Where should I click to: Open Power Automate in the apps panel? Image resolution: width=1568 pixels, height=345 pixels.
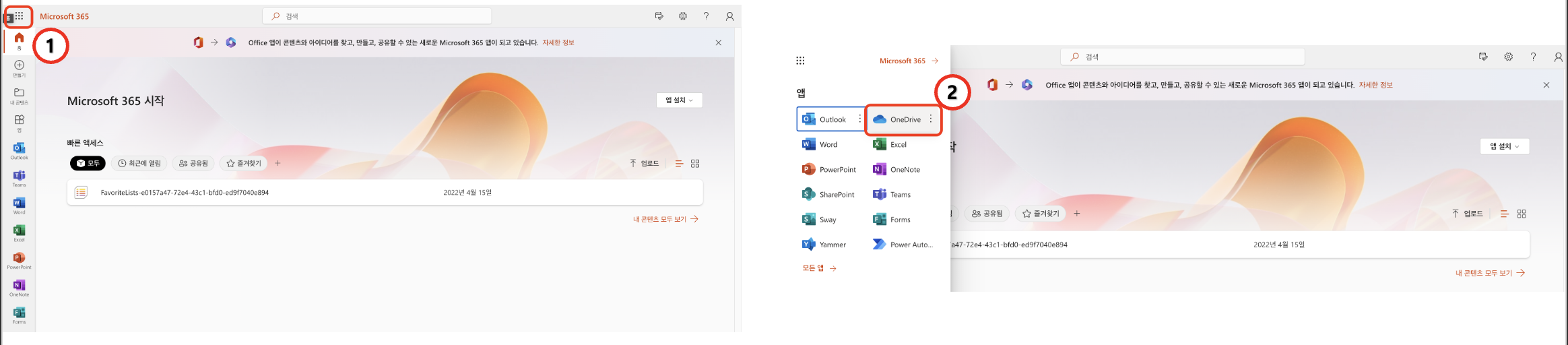tap(903, 244)
